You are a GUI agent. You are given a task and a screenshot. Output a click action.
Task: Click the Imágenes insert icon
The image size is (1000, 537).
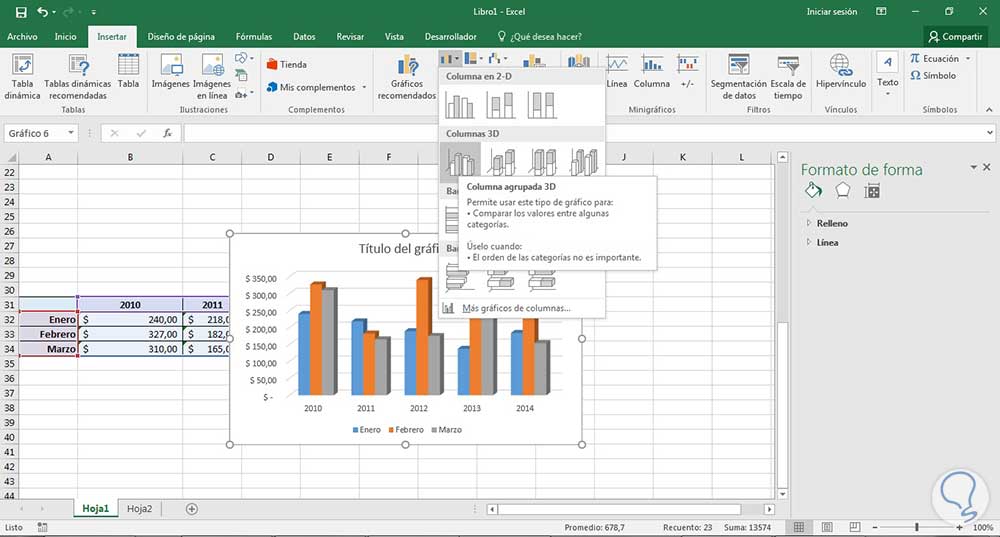click(171, 71)
